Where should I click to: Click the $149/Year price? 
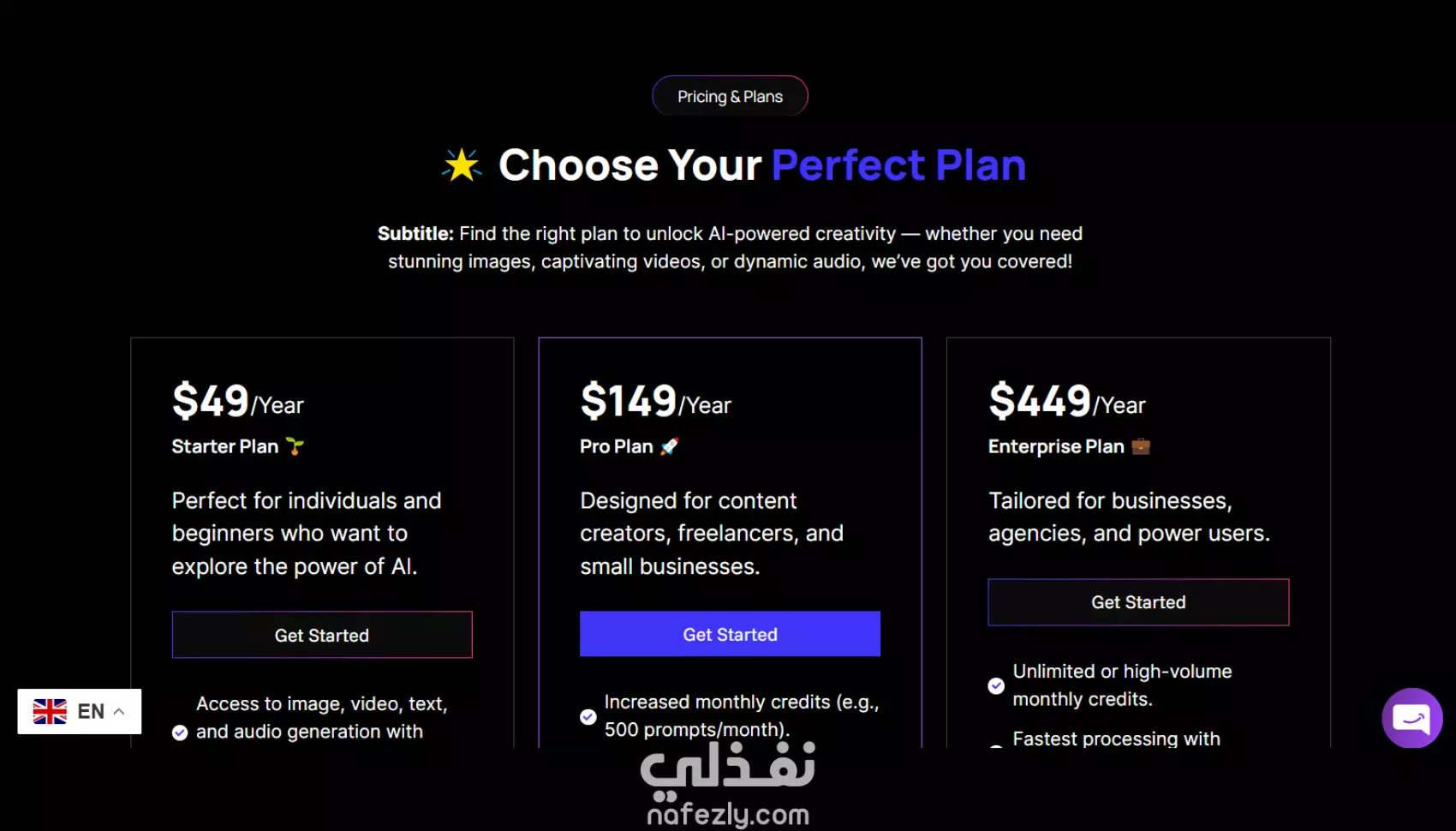655,401
